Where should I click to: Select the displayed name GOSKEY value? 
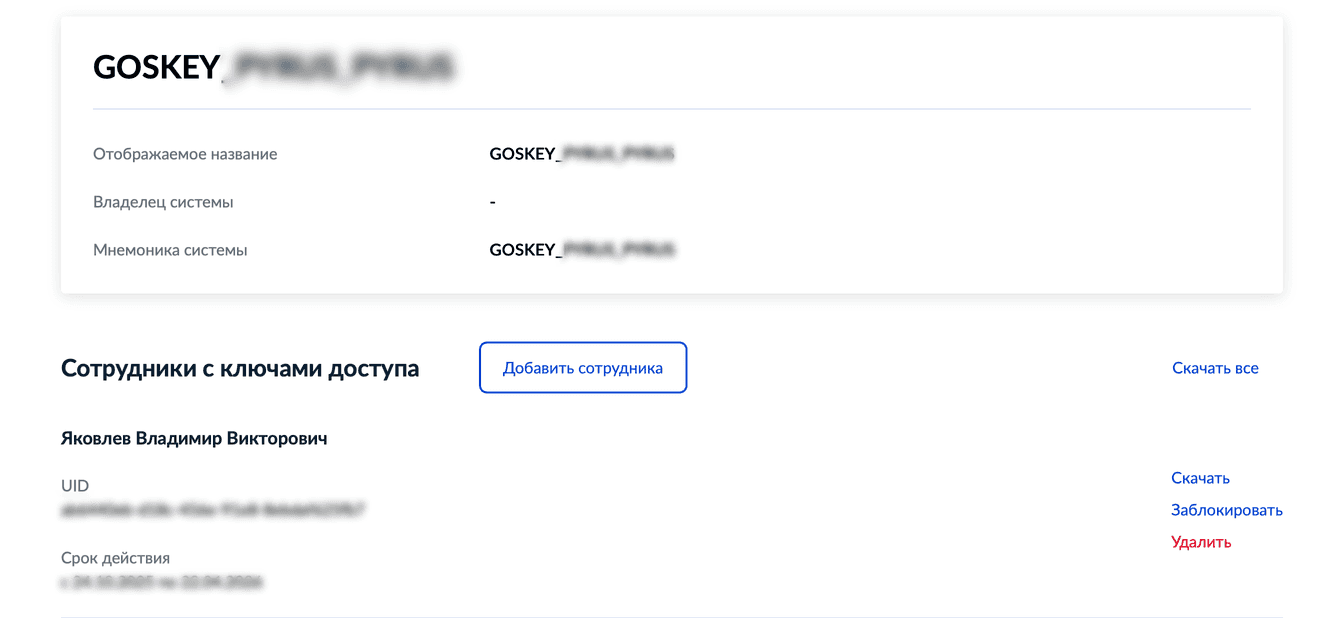581,154
